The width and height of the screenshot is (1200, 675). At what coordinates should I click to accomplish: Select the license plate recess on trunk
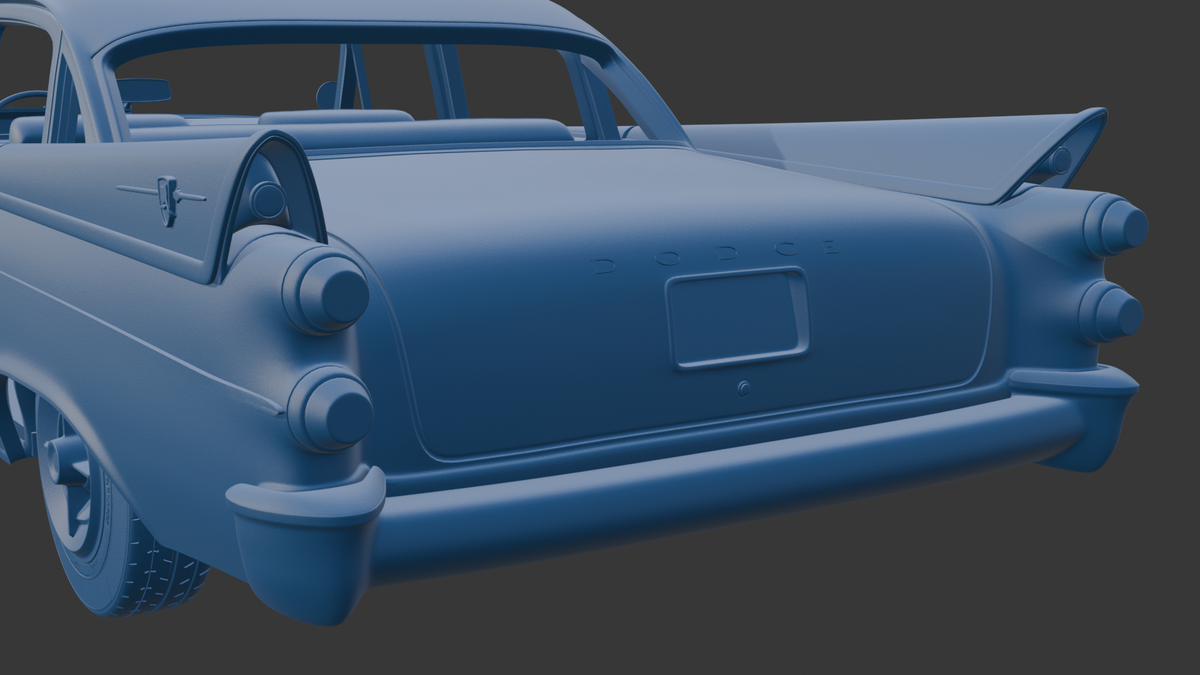point(738,318)
